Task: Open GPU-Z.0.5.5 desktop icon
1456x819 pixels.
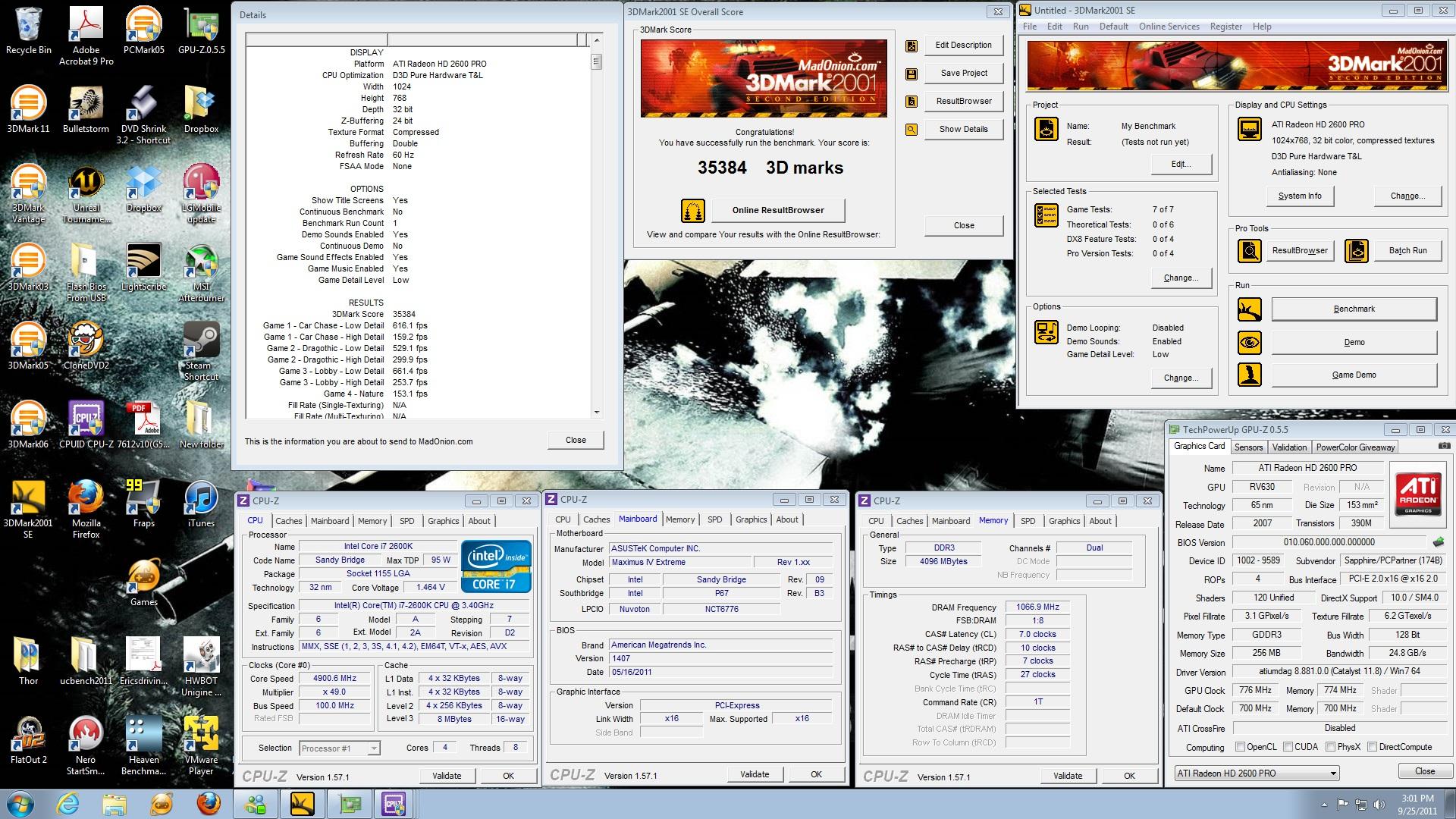Action: click(201, 30)
